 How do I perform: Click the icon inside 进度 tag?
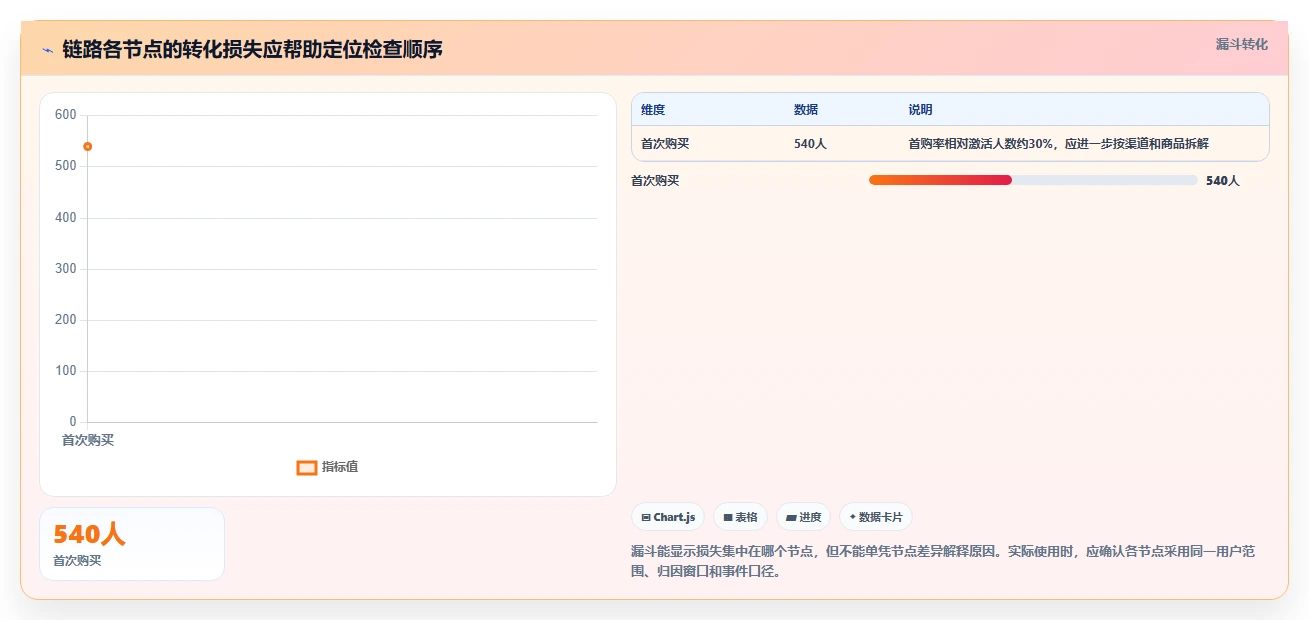coord(791,518)
